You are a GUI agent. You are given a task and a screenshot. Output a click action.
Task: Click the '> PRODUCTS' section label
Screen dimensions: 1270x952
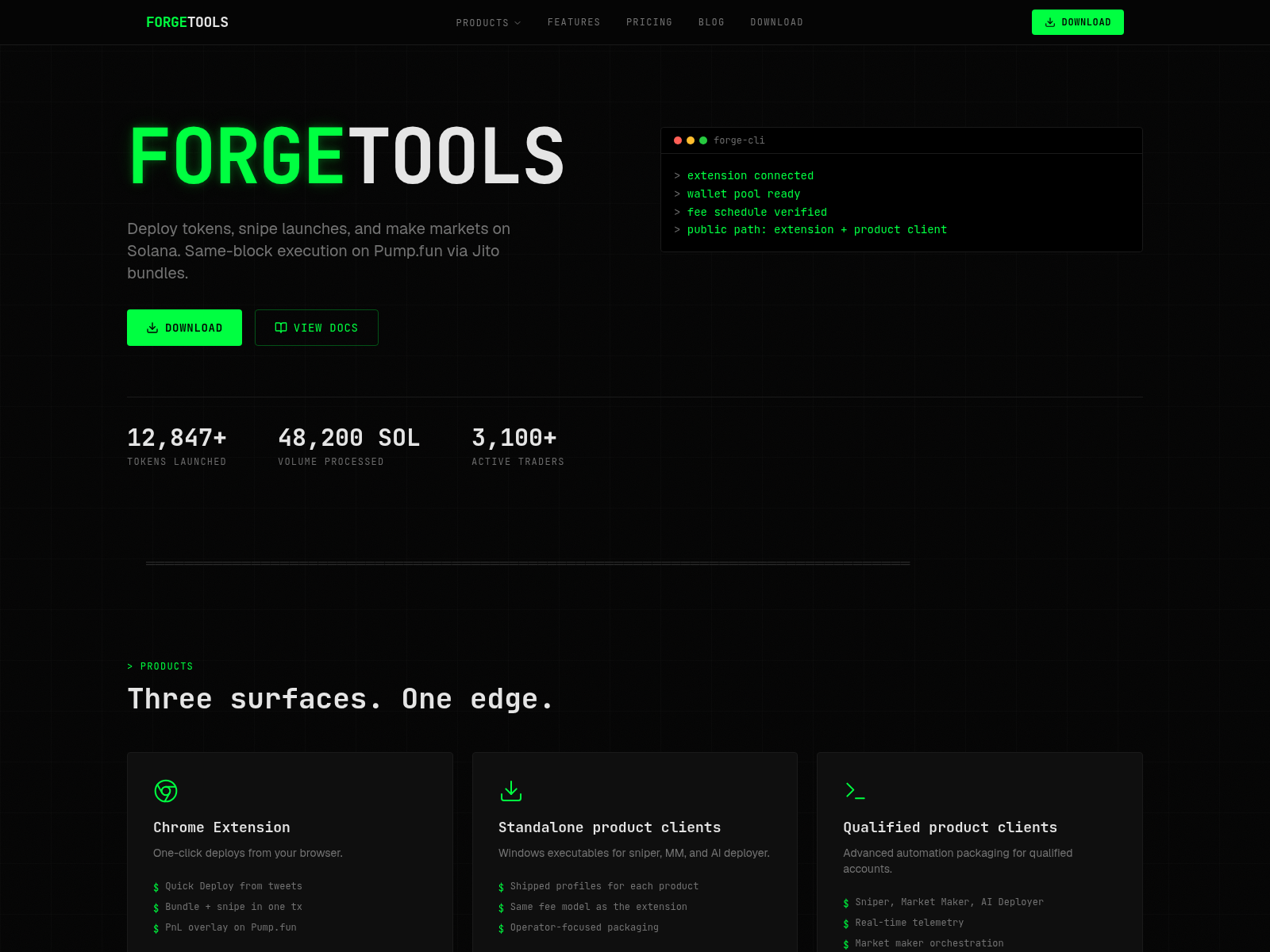(x=160, y=666)
